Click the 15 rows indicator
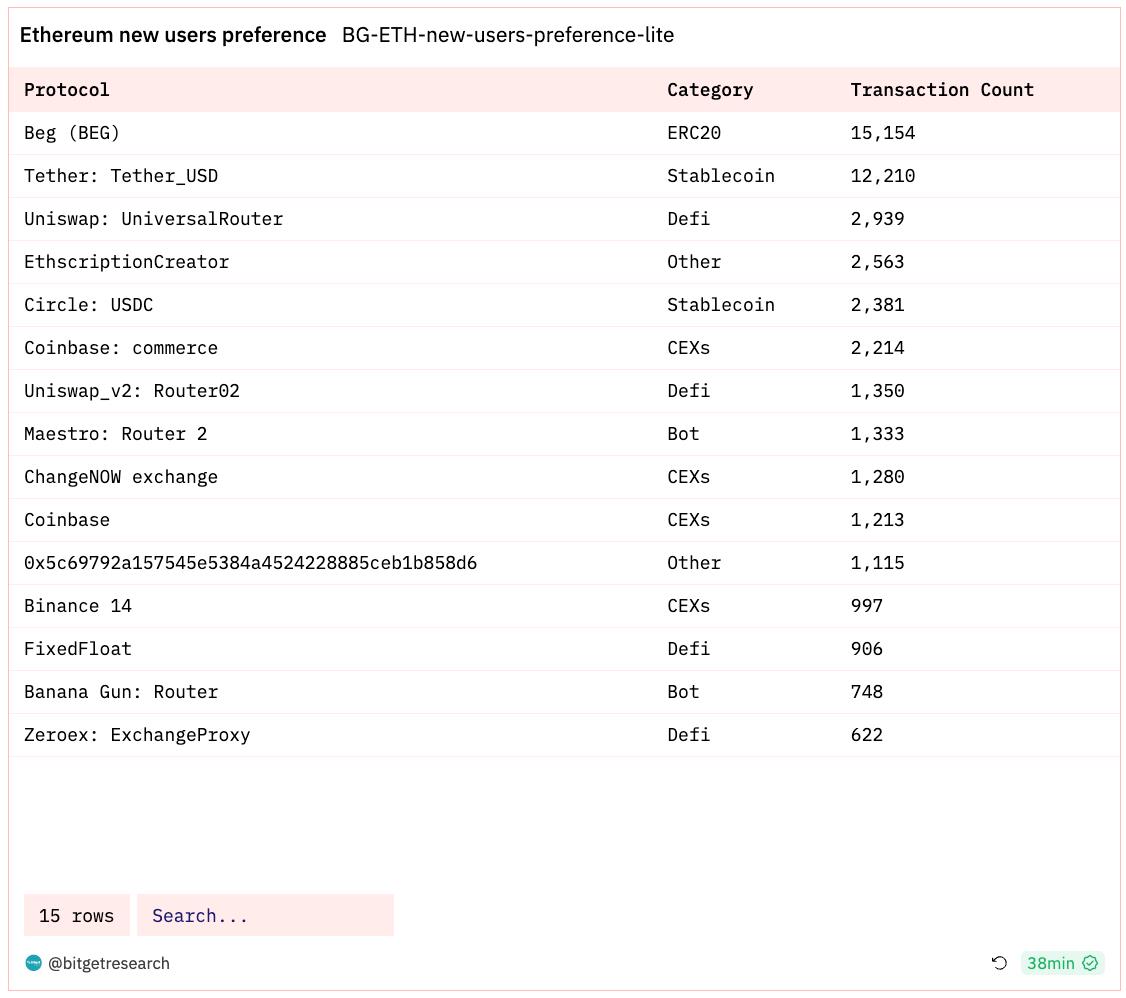 pos(76,915)
